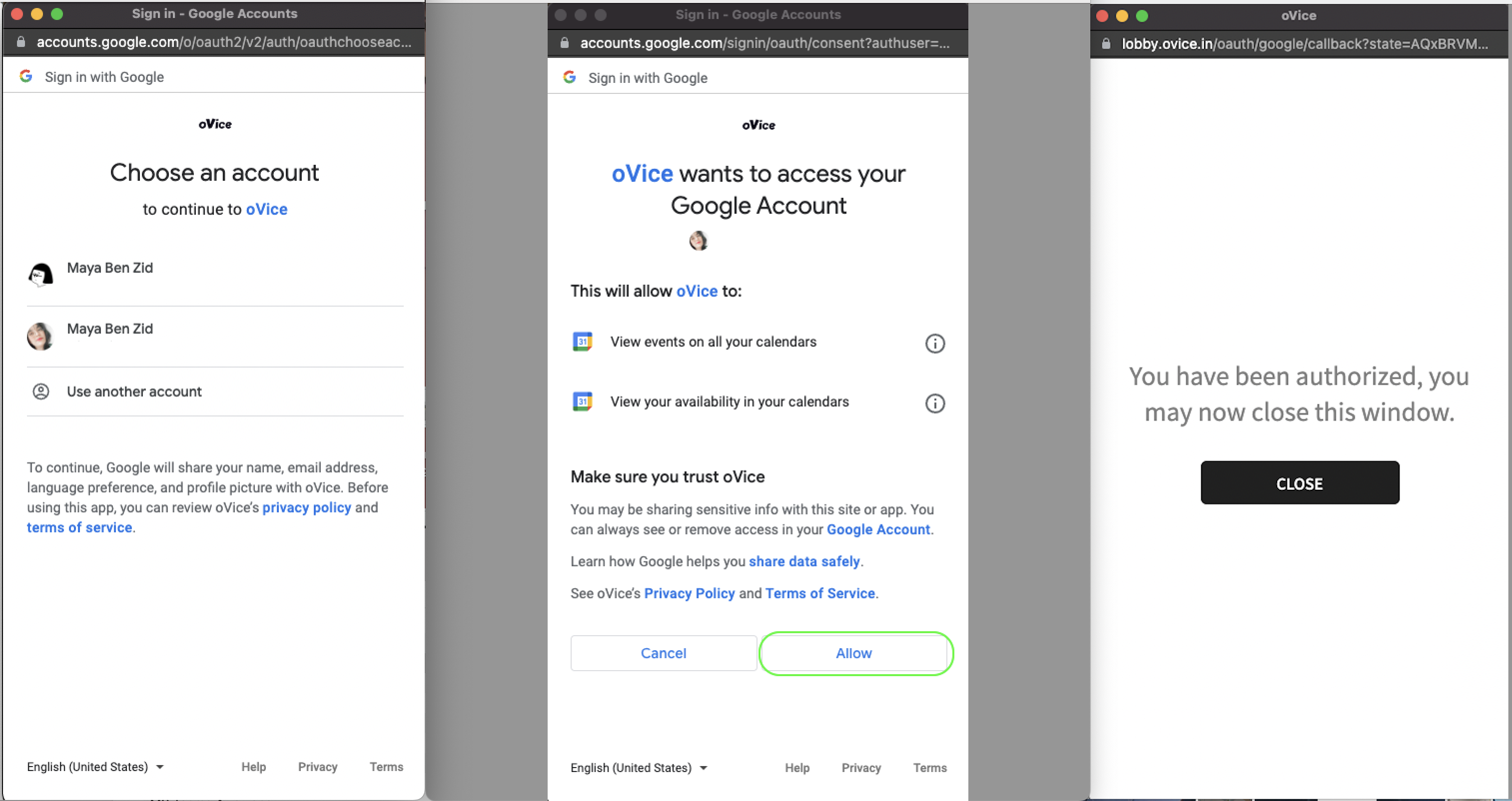Click 'Make sure you trust oVice' heading
The width and height of the screenshot is (1512, 801).
point(668,476)
